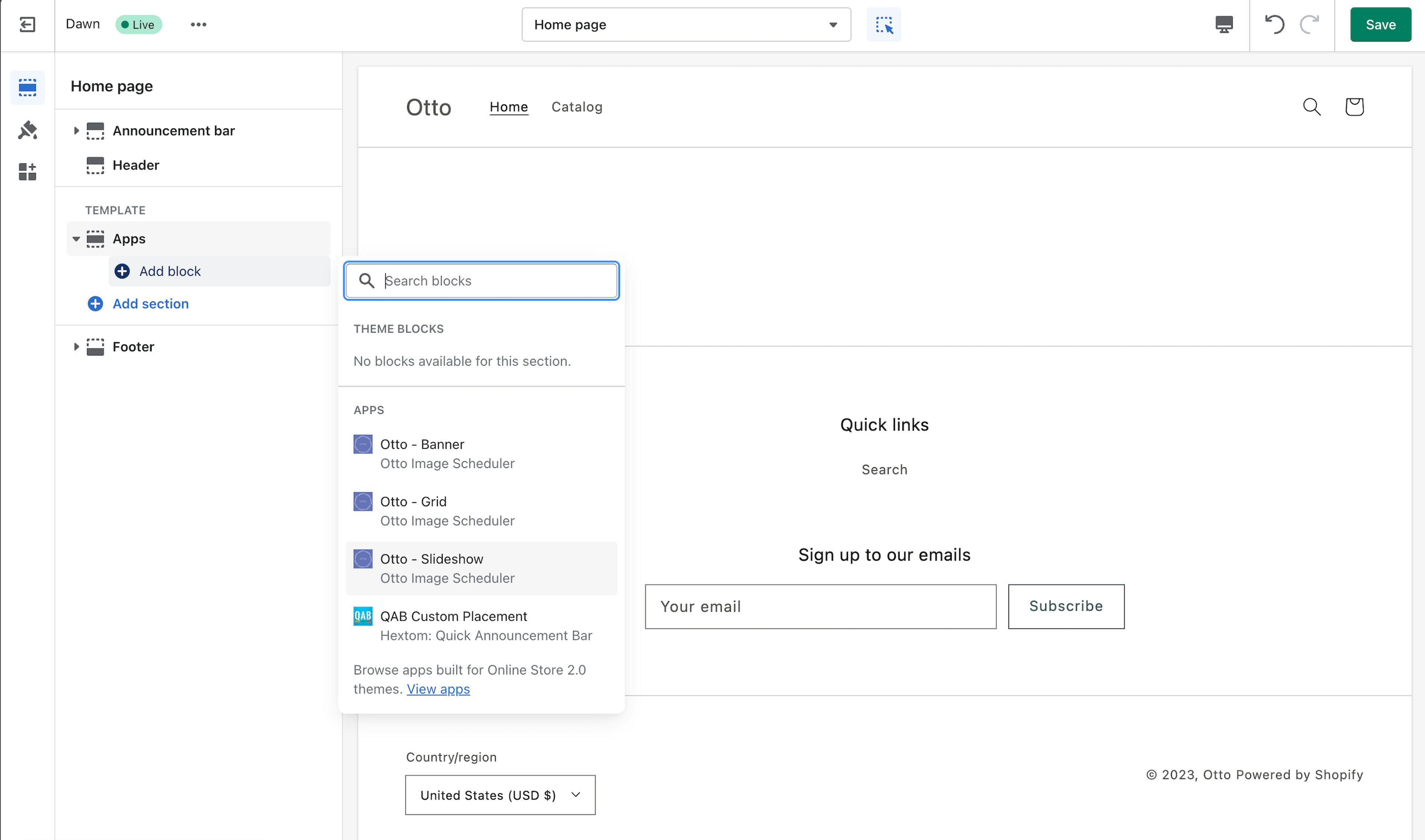This screenshot has width=1425, height=840.
Task: Open Theme settings paintbrush icon in sidebar
Action: (x=27, y=130)
